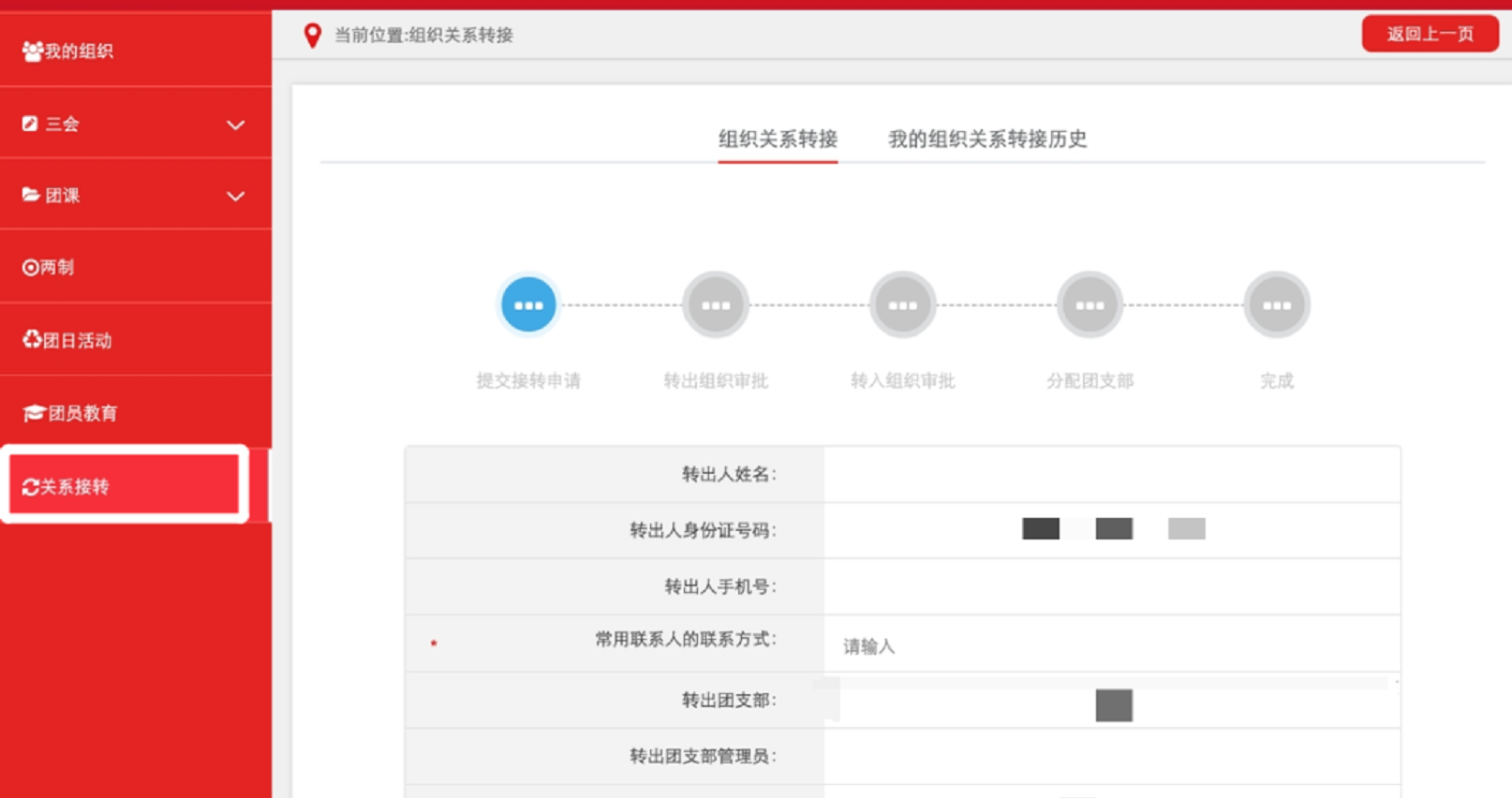The image size is (1512, 798).
Task: Click the blue 提交接转申请 step circle
Action: [x=528, y=305]
